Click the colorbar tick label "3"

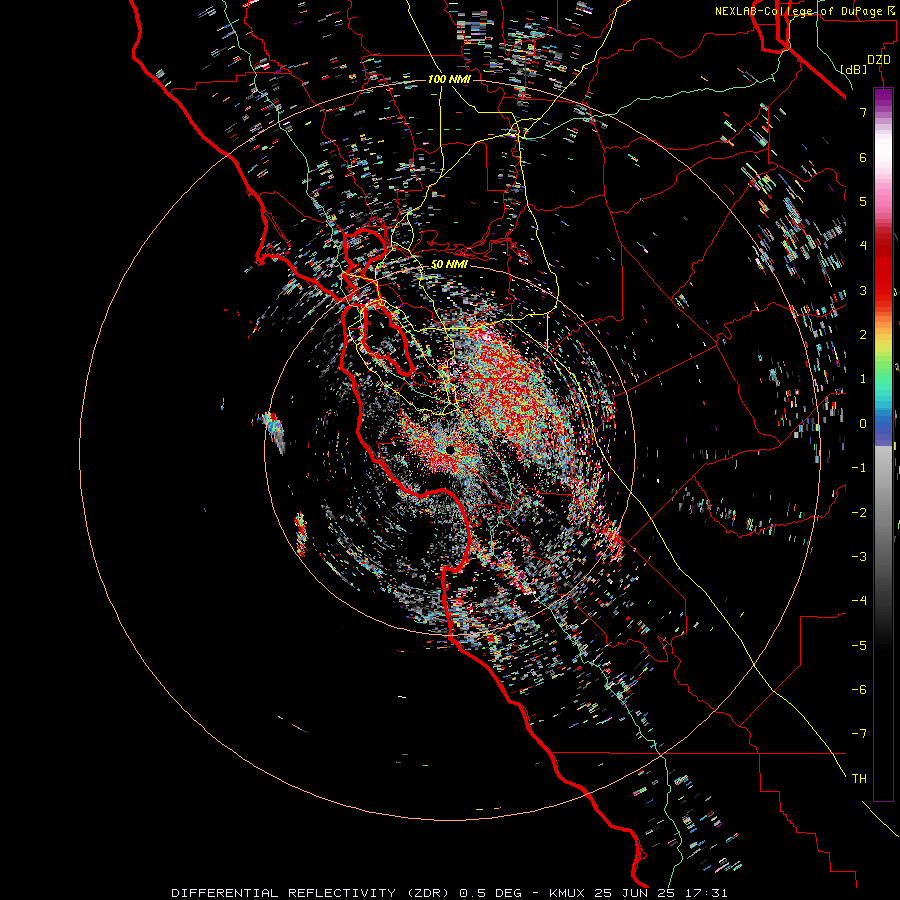863,290
